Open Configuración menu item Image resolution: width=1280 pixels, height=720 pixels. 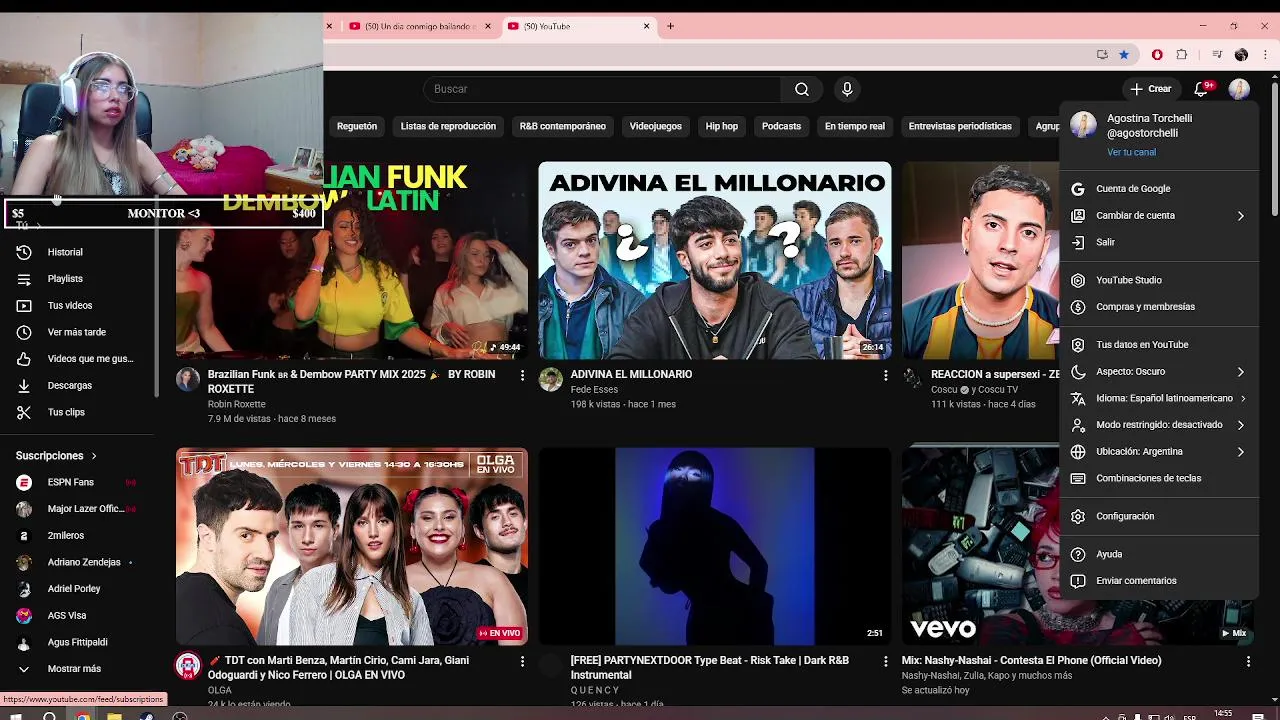click(x=1159, y=516)
